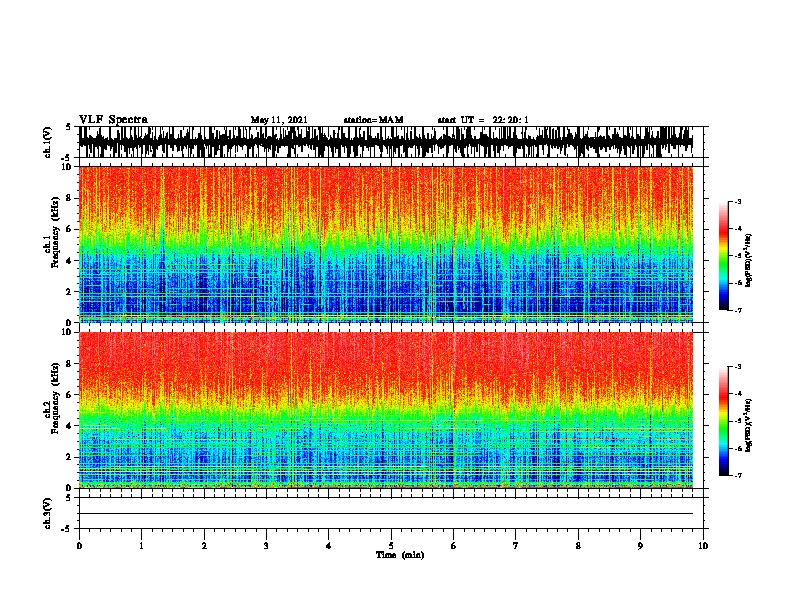Click the "5" tick on the time axis
The image size is (792, 612).
click(x=391, y=546)
